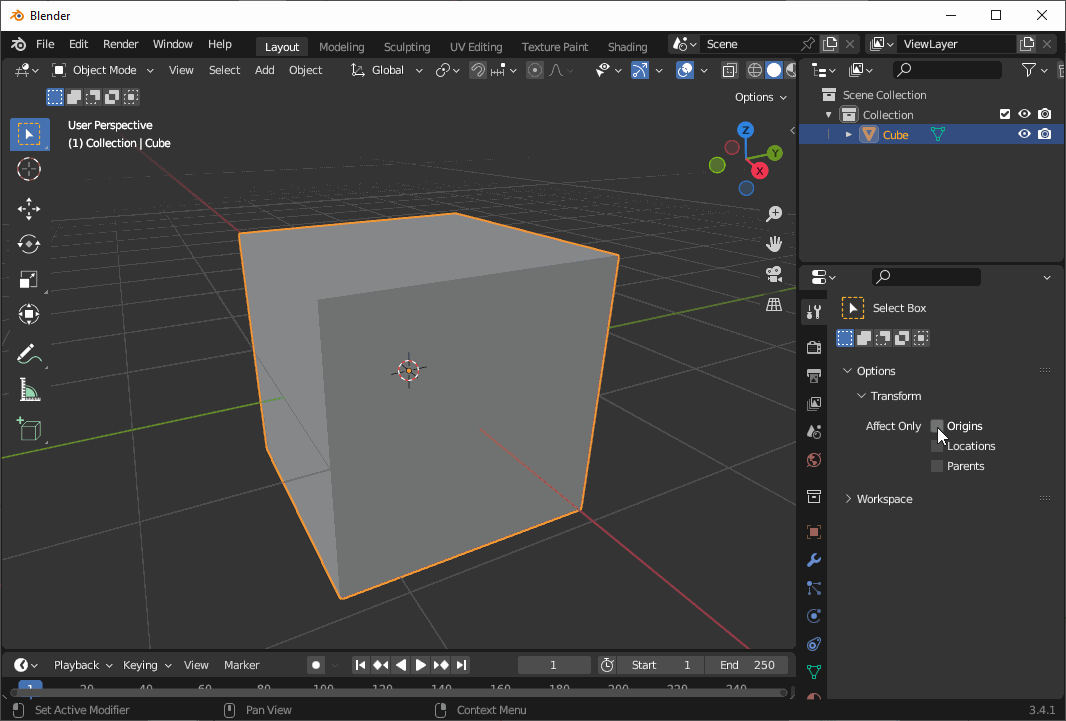Activate the Measure tool
This screenshot has width=1066, height=721.
(x=28, y=390)
